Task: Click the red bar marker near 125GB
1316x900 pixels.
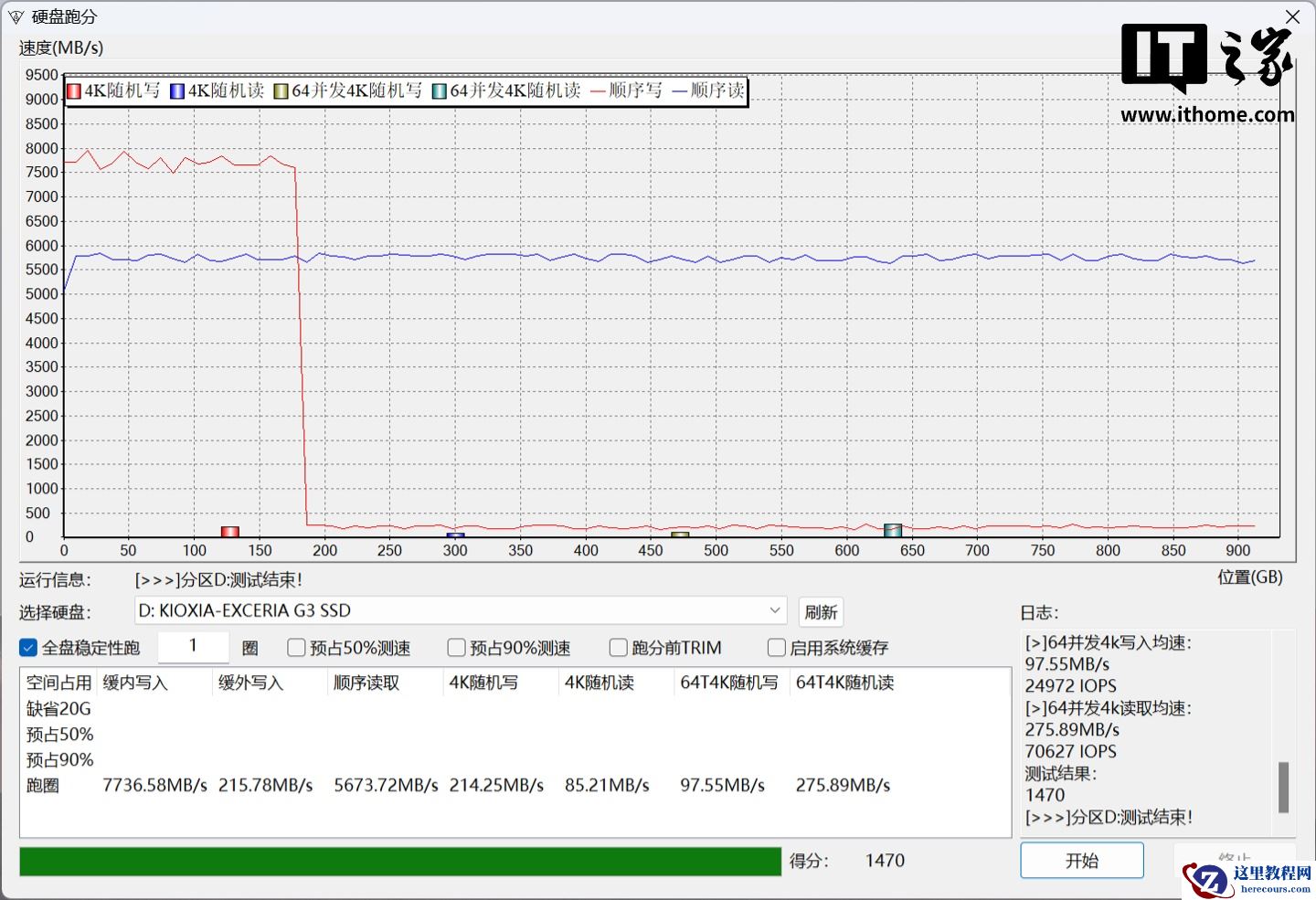Action: tap(230, 532)
